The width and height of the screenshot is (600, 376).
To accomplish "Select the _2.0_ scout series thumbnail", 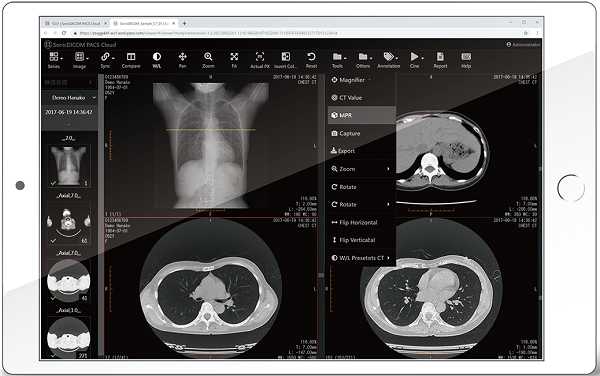I will point(69,166).
